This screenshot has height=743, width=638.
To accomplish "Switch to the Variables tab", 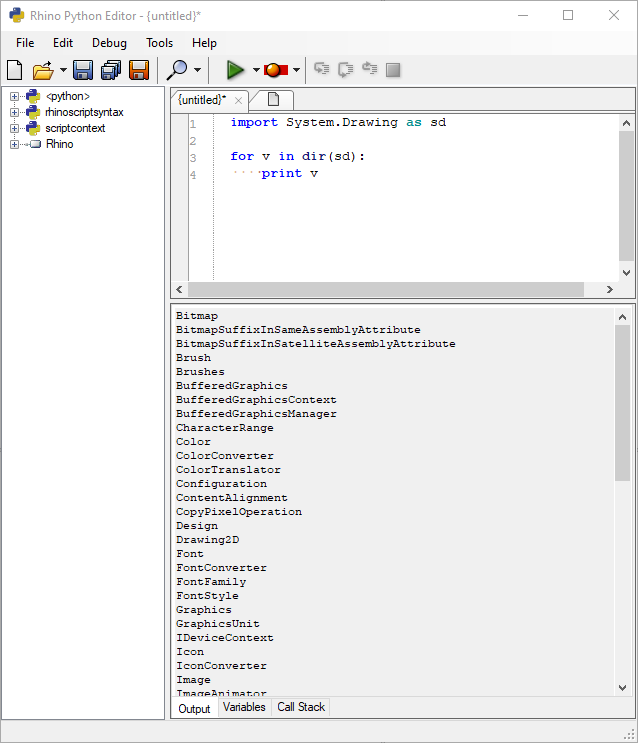I will tap(244, 707).
